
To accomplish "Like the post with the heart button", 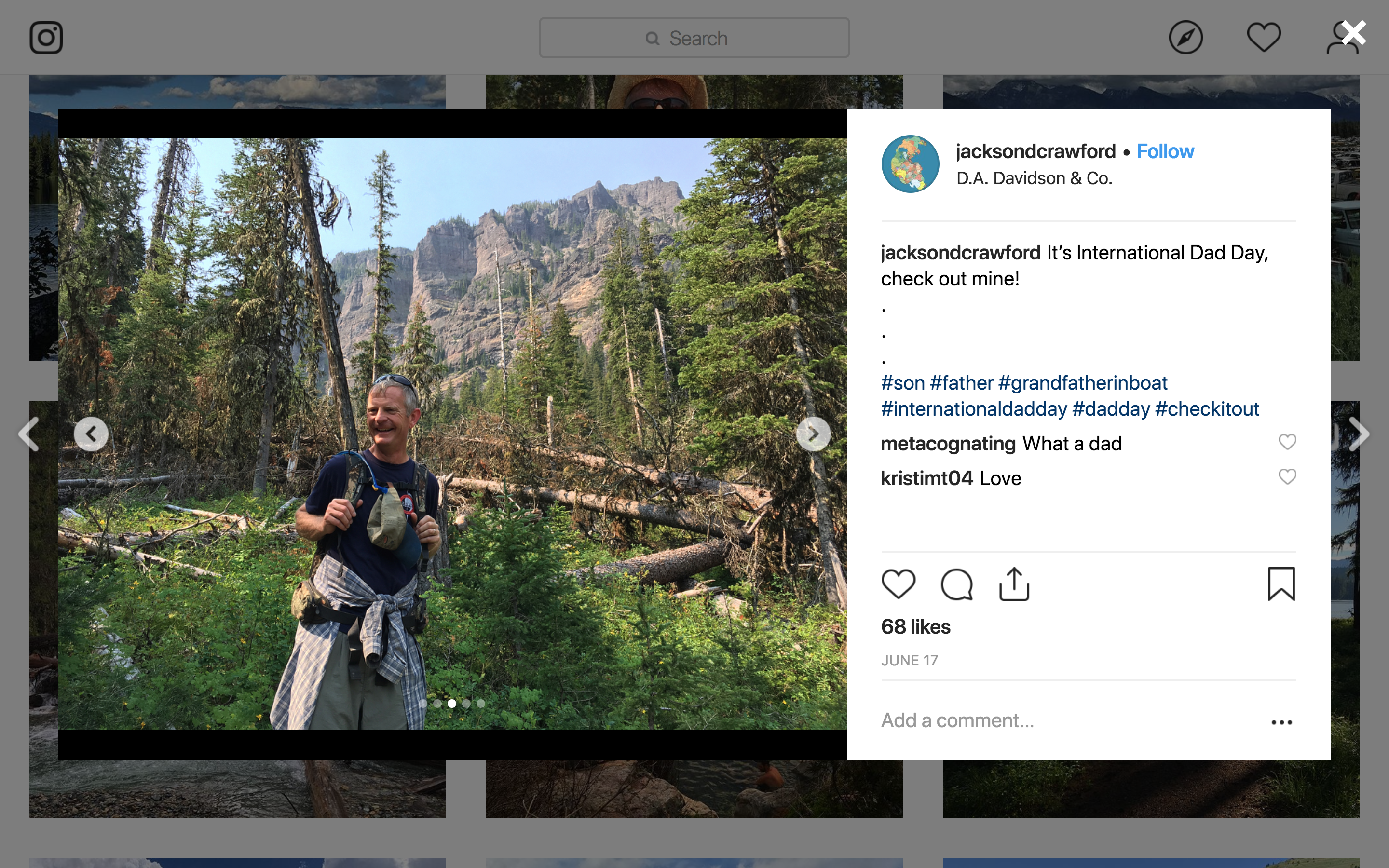I will pos(898,584).
